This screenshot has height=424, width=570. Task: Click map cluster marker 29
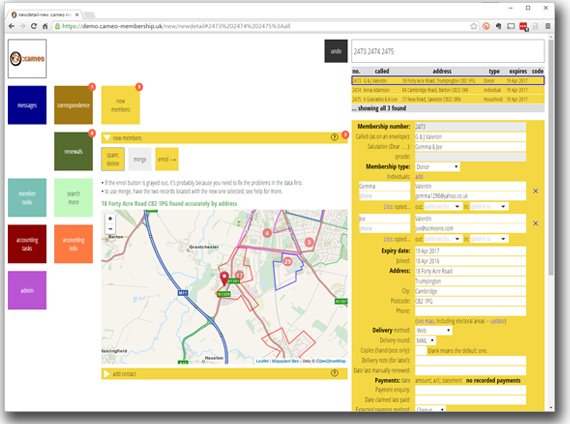288,261
